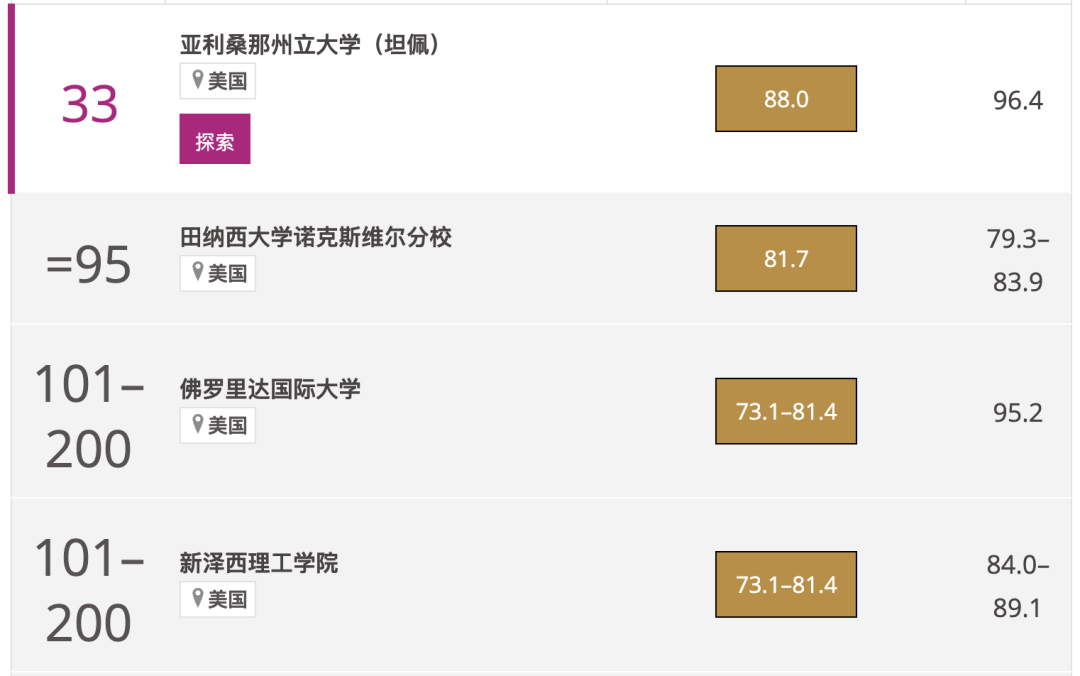Click the 84.0–89.1 score range
The image size is (1080, 676).
click(x=1018, y=586)
